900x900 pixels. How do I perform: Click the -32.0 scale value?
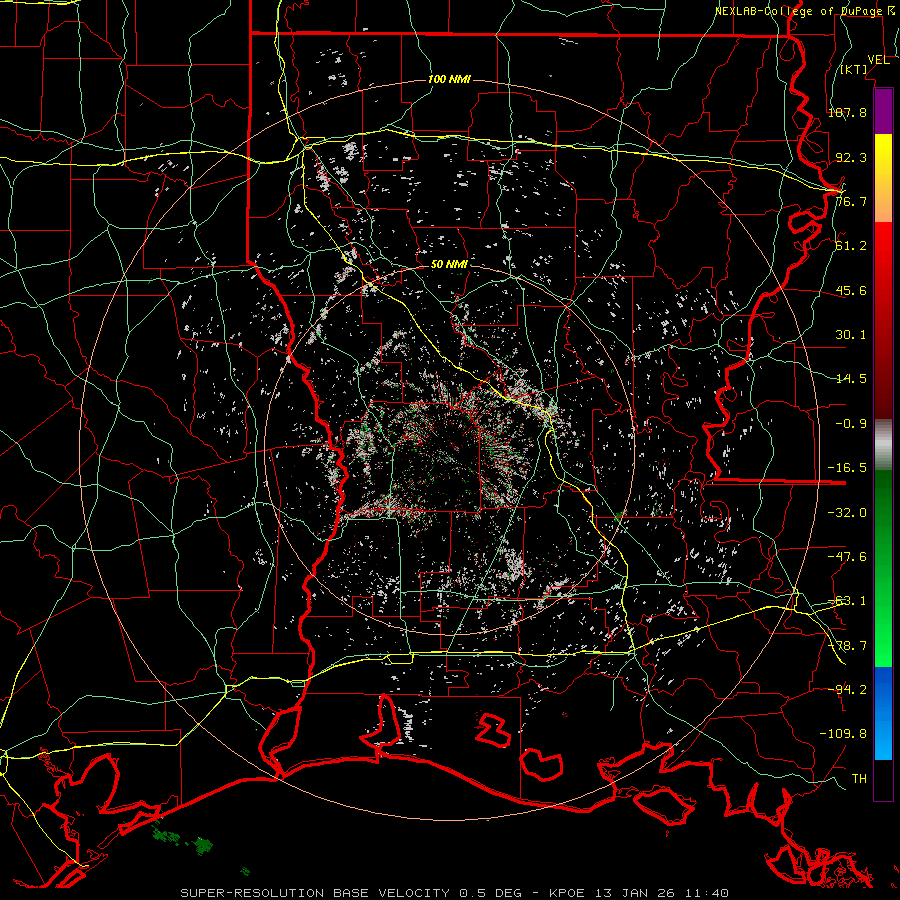click(847, 513)
